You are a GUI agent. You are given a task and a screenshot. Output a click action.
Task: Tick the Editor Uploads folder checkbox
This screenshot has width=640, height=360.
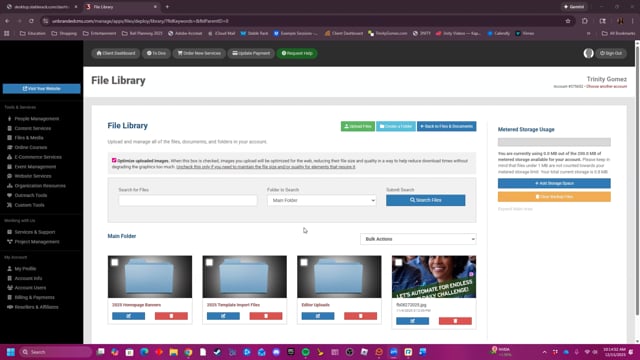point(304,262)
